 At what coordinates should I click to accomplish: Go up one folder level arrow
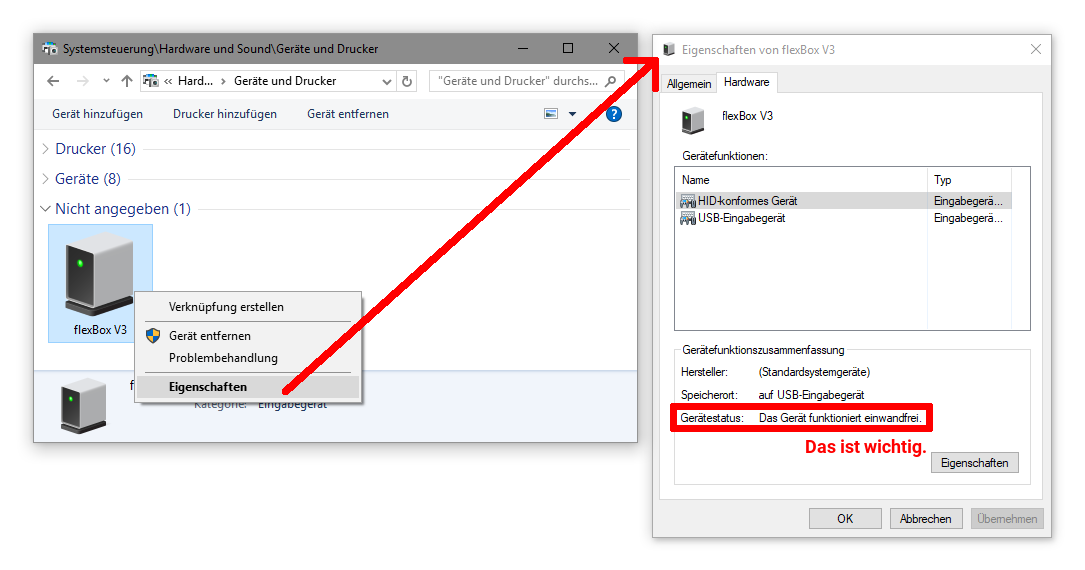[127, 81]
